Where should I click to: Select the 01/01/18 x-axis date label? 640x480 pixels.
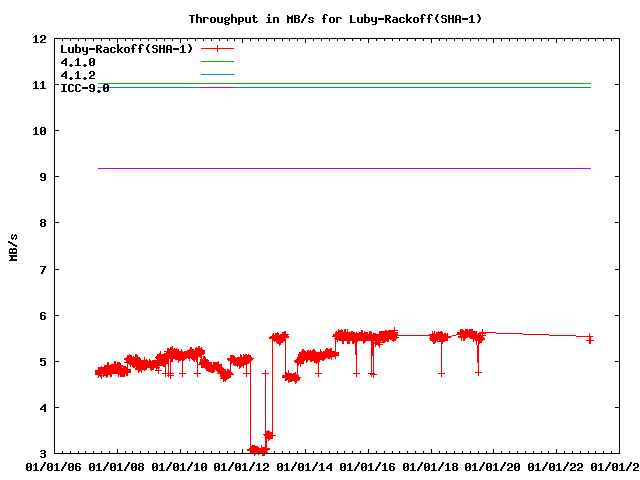432,467
